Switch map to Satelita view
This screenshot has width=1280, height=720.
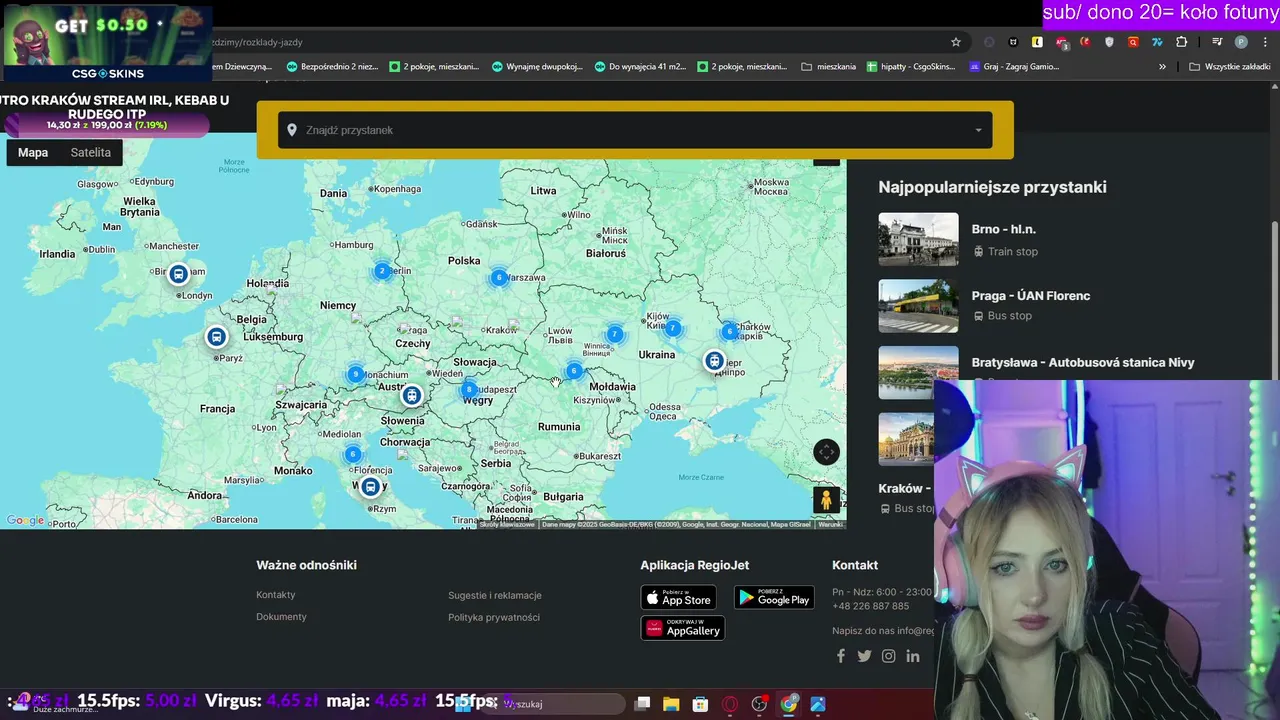91,153
